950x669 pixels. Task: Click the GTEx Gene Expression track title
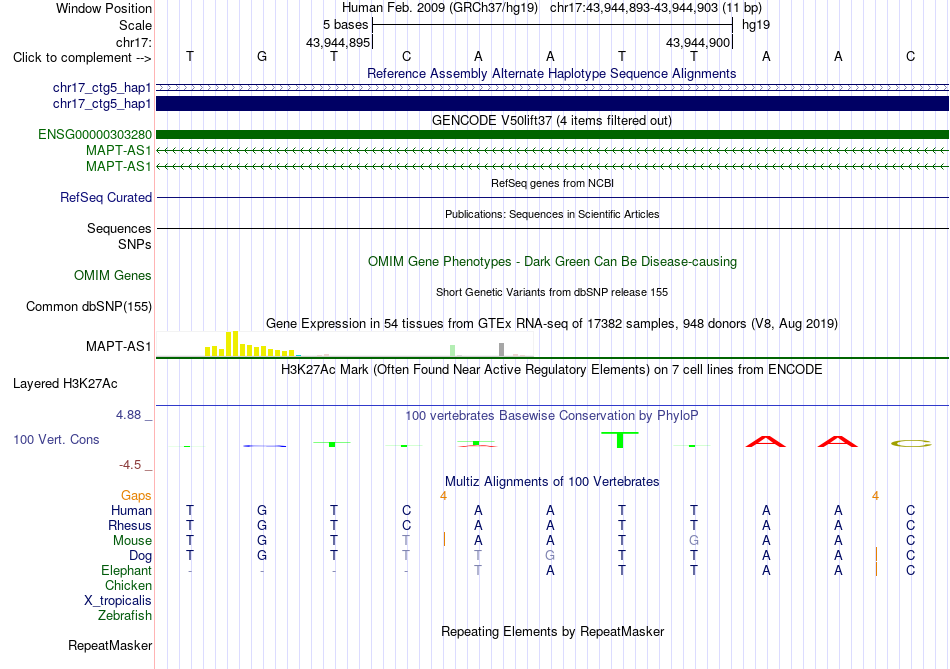pos(552,324)
